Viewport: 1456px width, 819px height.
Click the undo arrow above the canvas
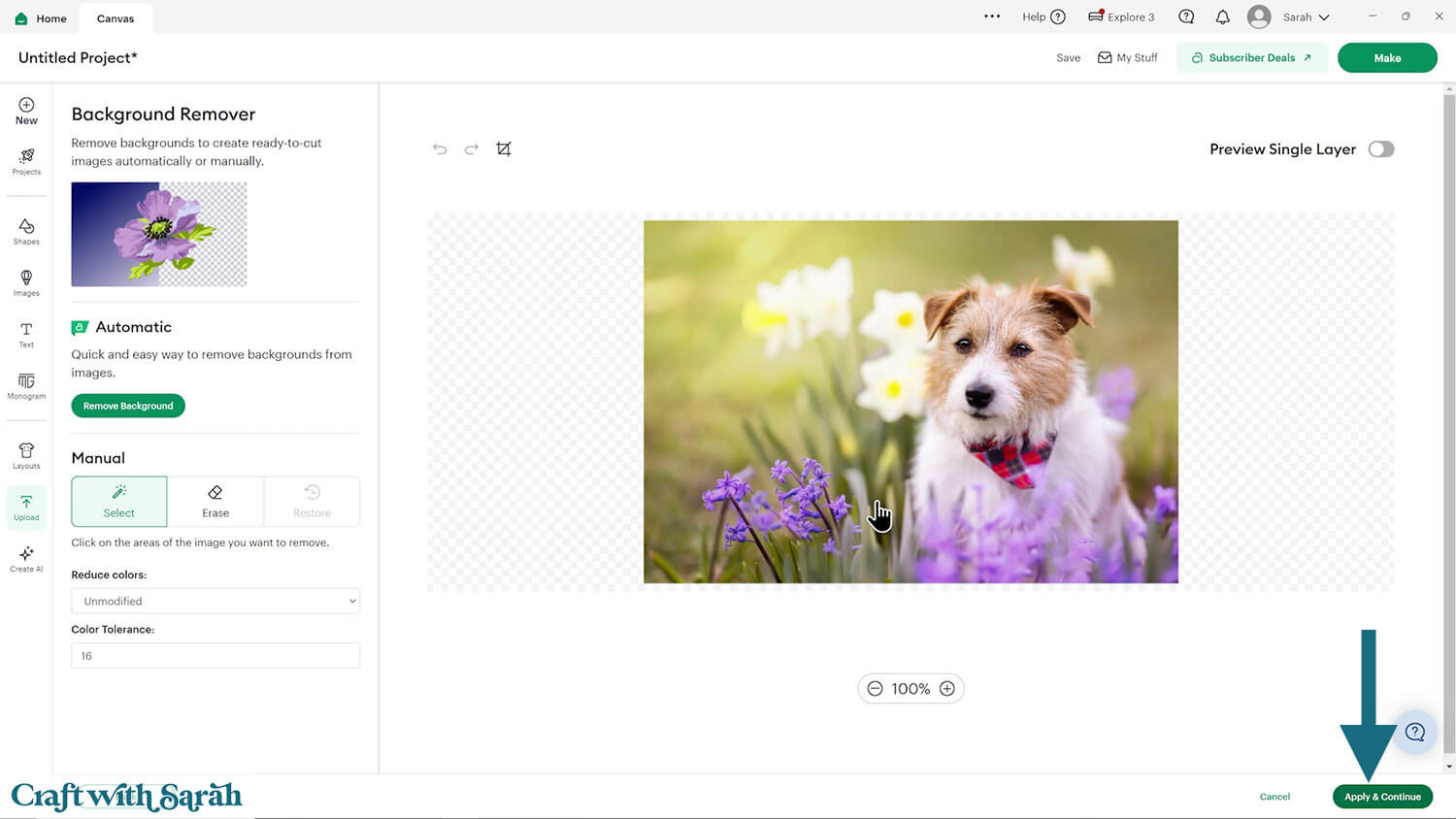[440, 149]
